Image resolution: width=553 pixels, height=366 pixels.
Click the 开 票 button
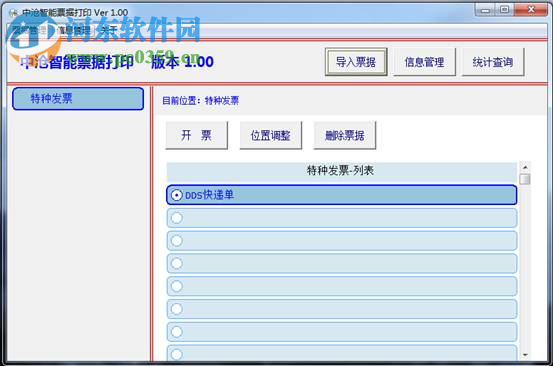click(x=196, y=135)
